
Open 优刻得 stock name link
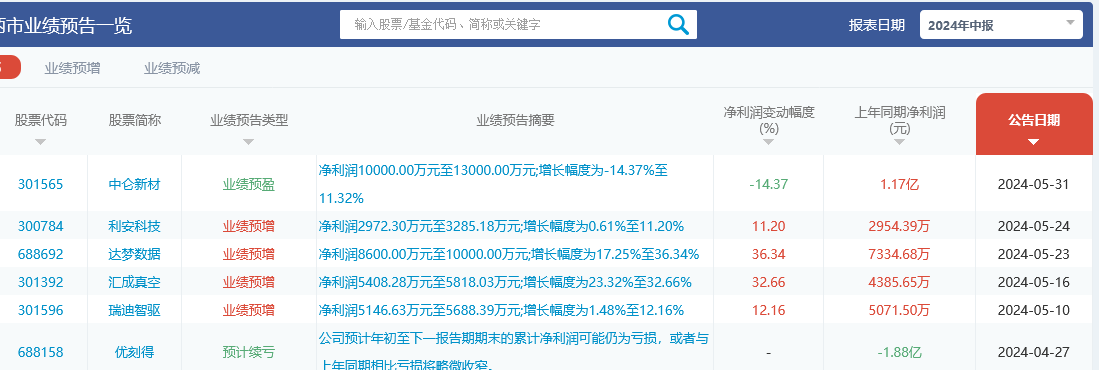(x=135, y=352)
